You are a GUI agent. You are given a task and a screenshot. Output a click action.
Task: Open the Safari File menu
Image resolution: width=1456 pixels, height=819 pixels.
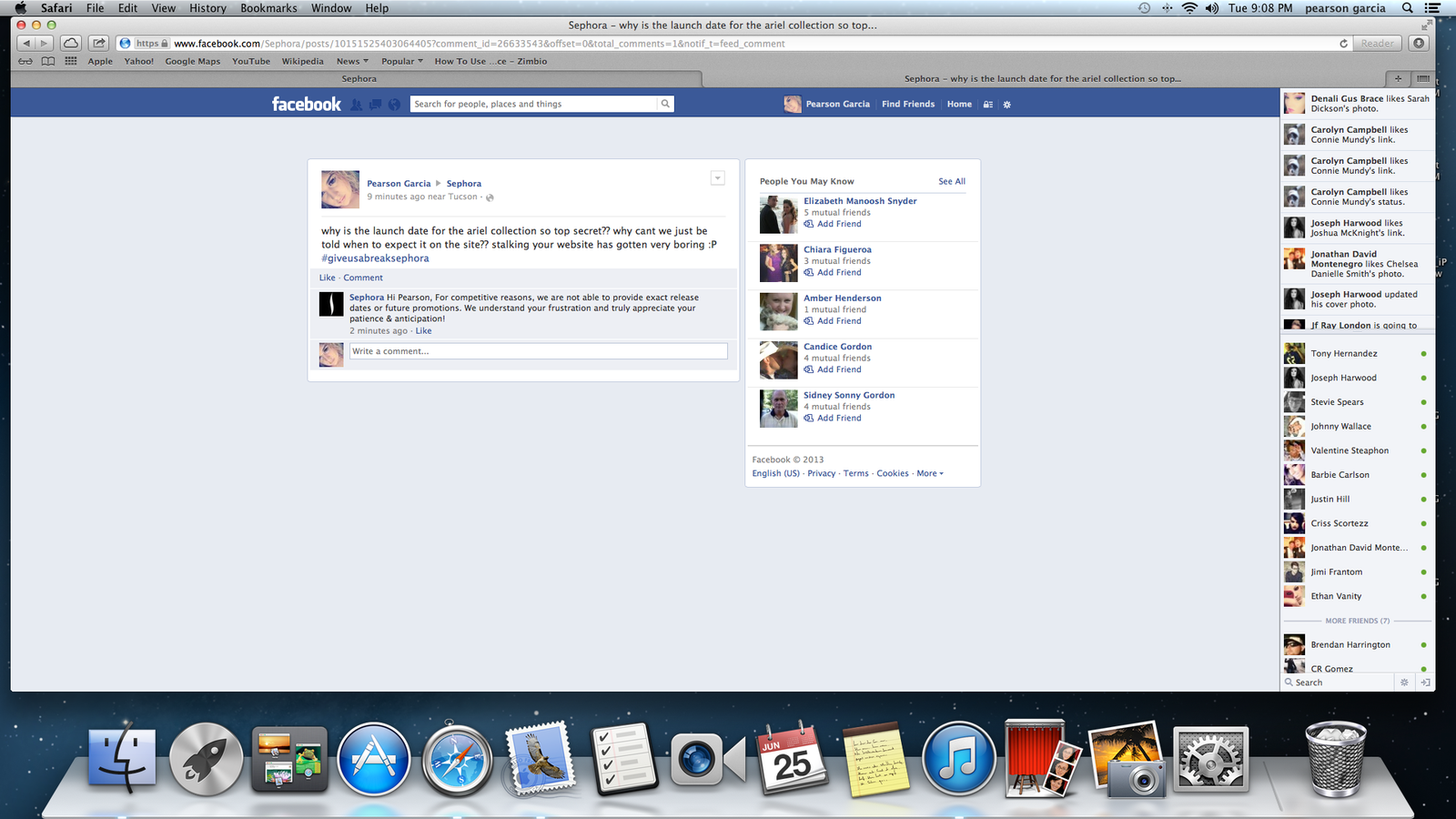[x=95, y=8]
